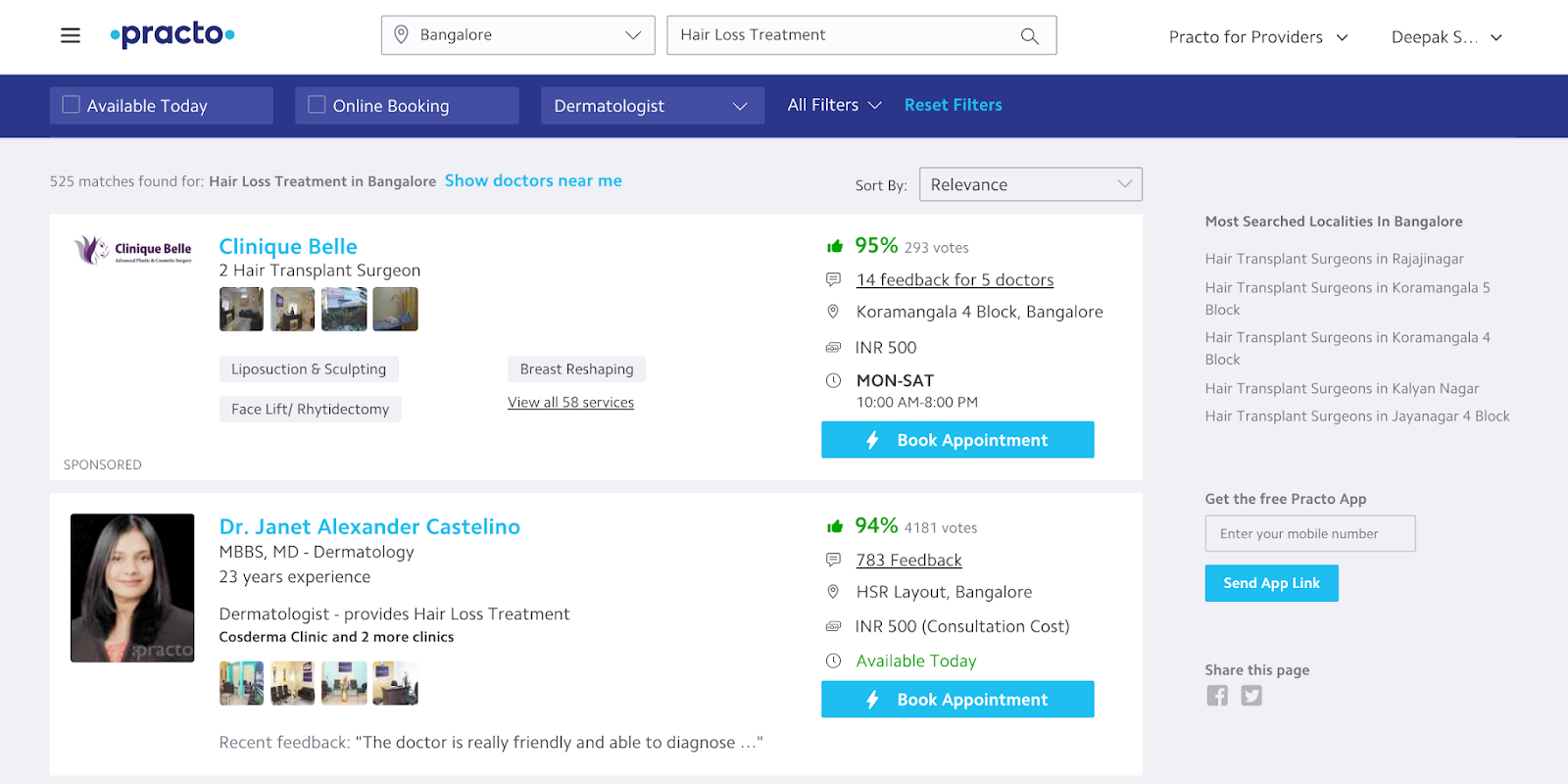The width and height of the screenshot is (1568, 784).
Task: View all 58 services
Action: point(570,403)
